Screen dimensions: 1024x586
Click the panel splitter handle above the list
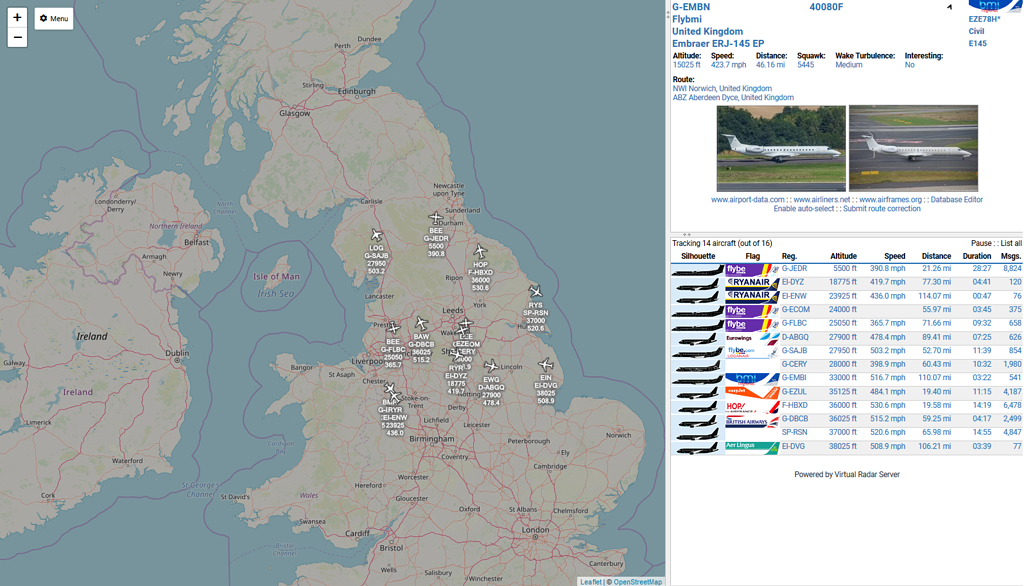686,234
